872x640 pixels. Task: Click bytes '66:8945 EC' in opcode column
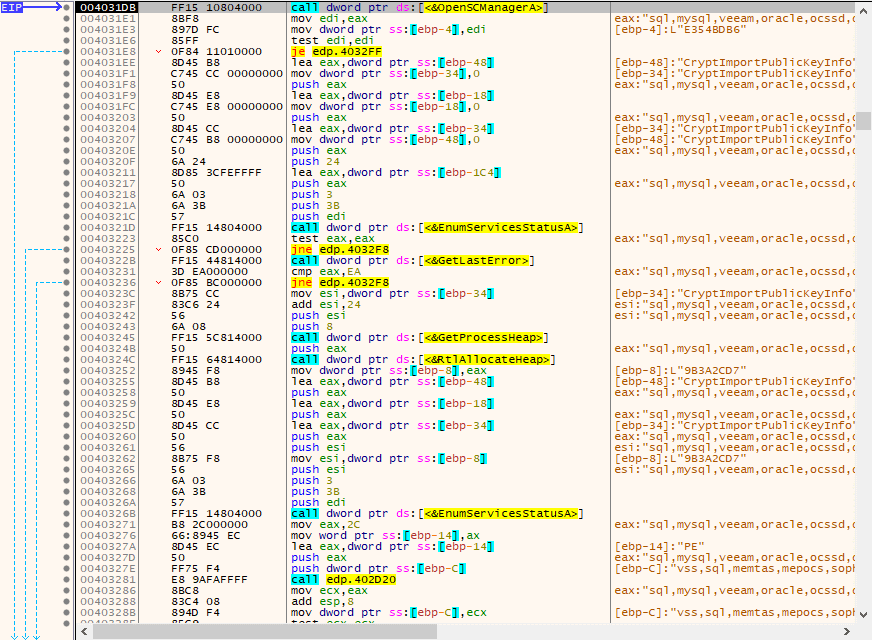(206, 535)
